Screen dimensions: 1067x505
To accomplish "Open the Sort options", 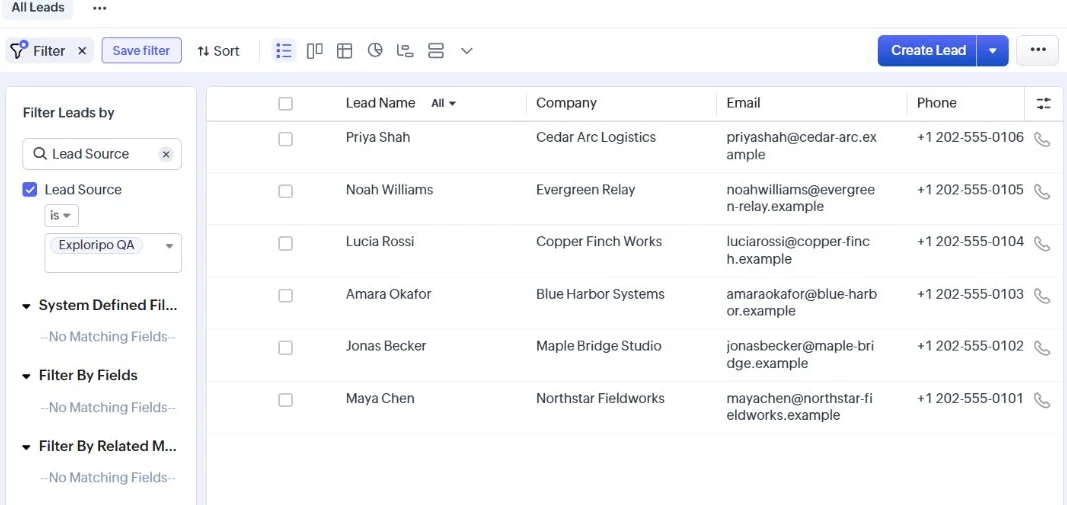I will coord(218,51).
